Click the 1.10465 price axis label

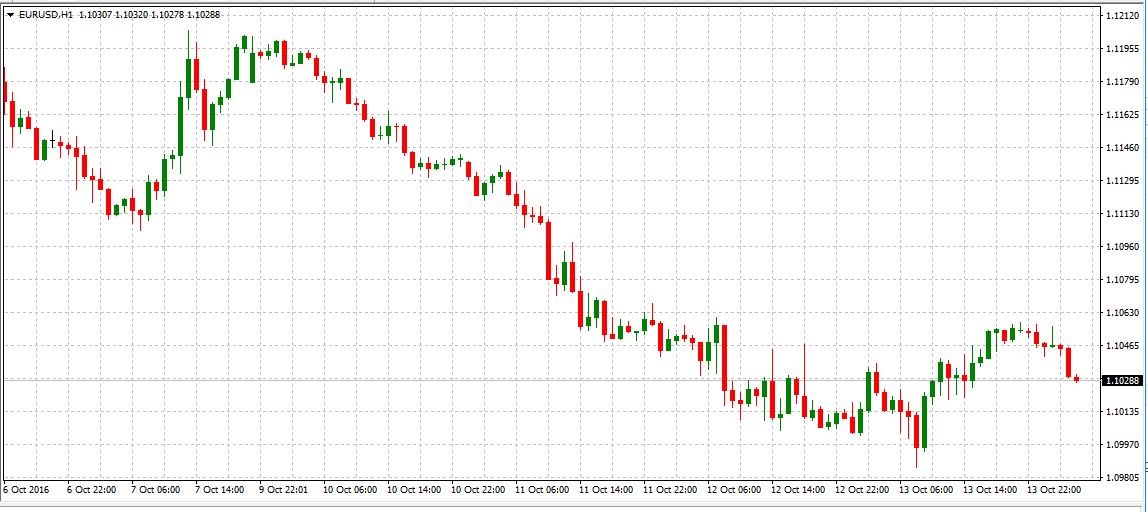[x=1123, y=346]
